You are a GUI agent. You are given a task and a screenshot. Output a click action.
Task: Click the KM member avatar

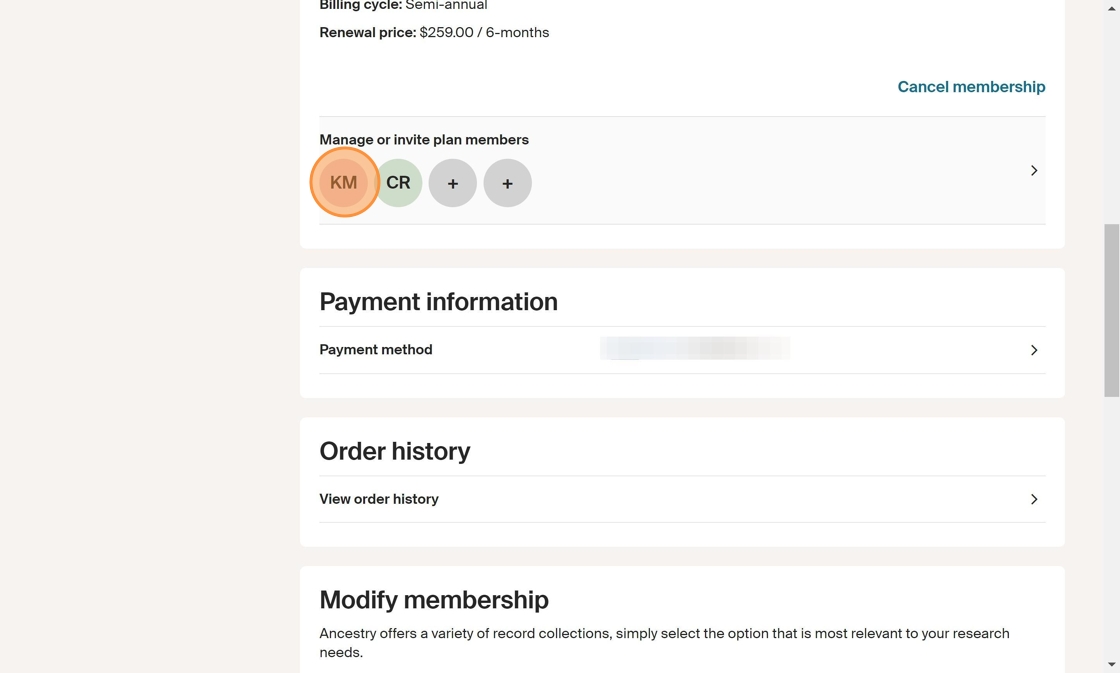click(x=344, y=183)
